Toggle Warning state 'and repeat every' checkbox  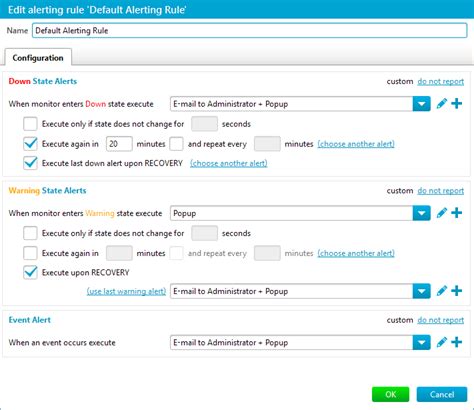(176, 253)
